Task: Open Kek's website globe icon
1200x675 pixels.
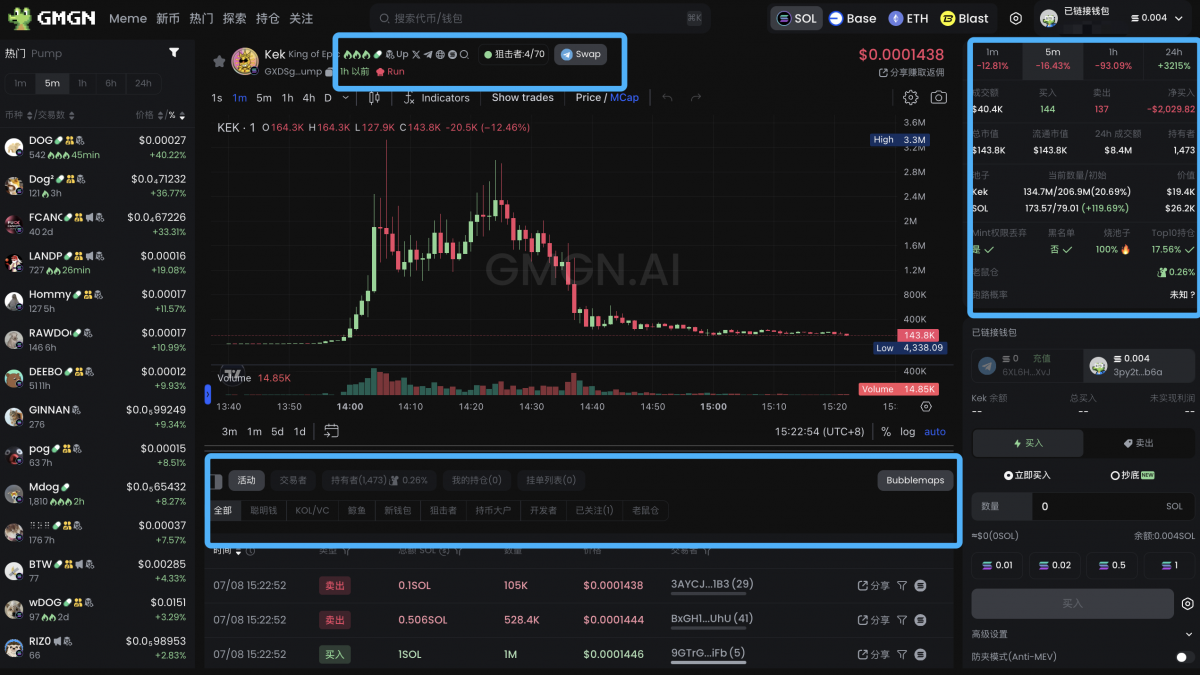Action: pyautogui.click(x=440, y=54)
